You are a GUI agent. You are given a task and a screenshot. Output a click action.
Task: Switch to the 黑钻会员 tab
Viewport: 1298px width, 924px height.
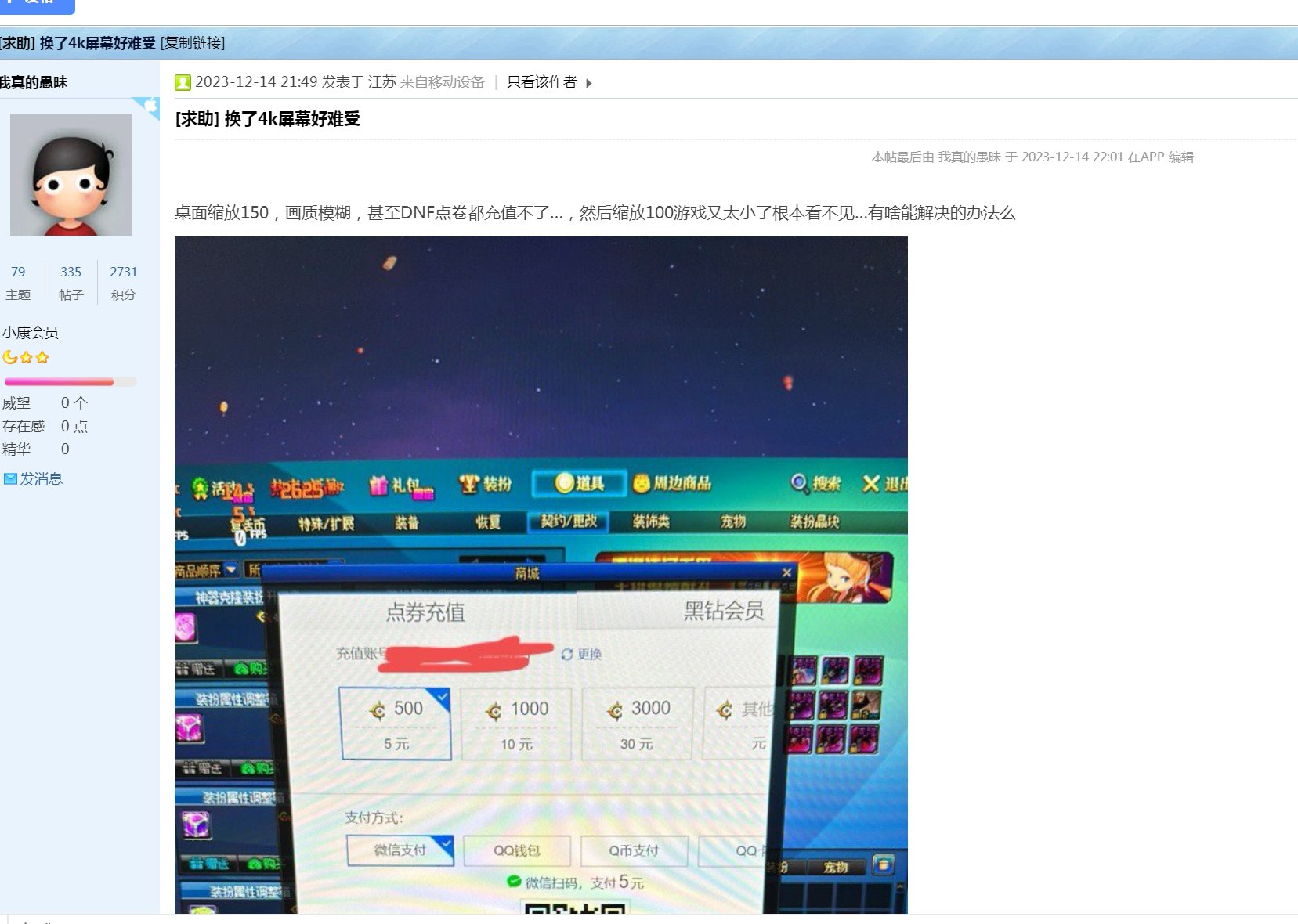[x=722, y=611]
